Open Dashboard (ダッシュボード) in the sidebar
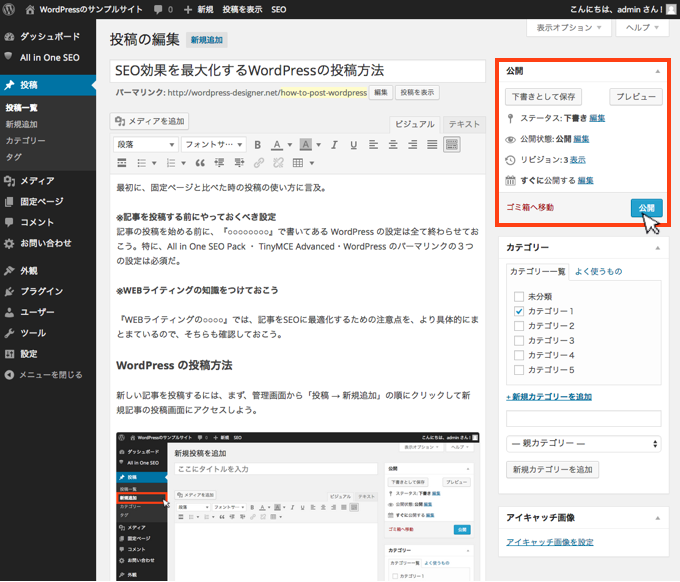This screenshot has width=680, height=582. pyautogui.click(x=48, y=36)
